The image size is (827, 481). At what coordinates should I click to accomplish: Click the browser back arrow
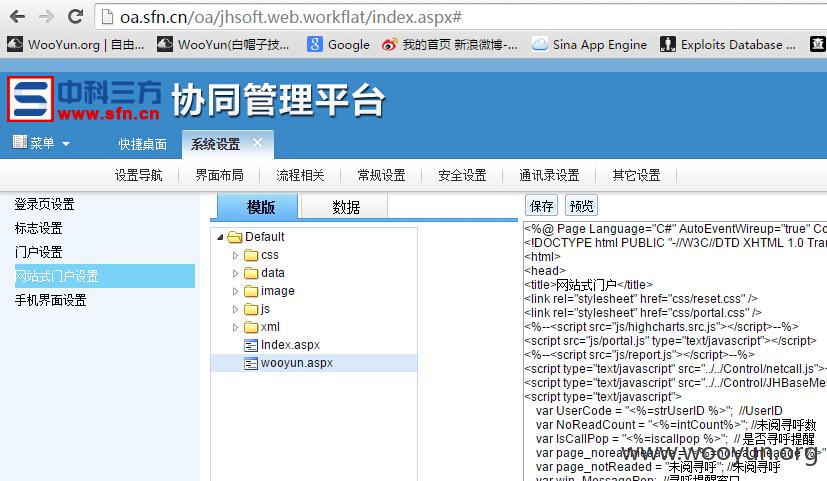pyautogui.click(x=18, y=17)
